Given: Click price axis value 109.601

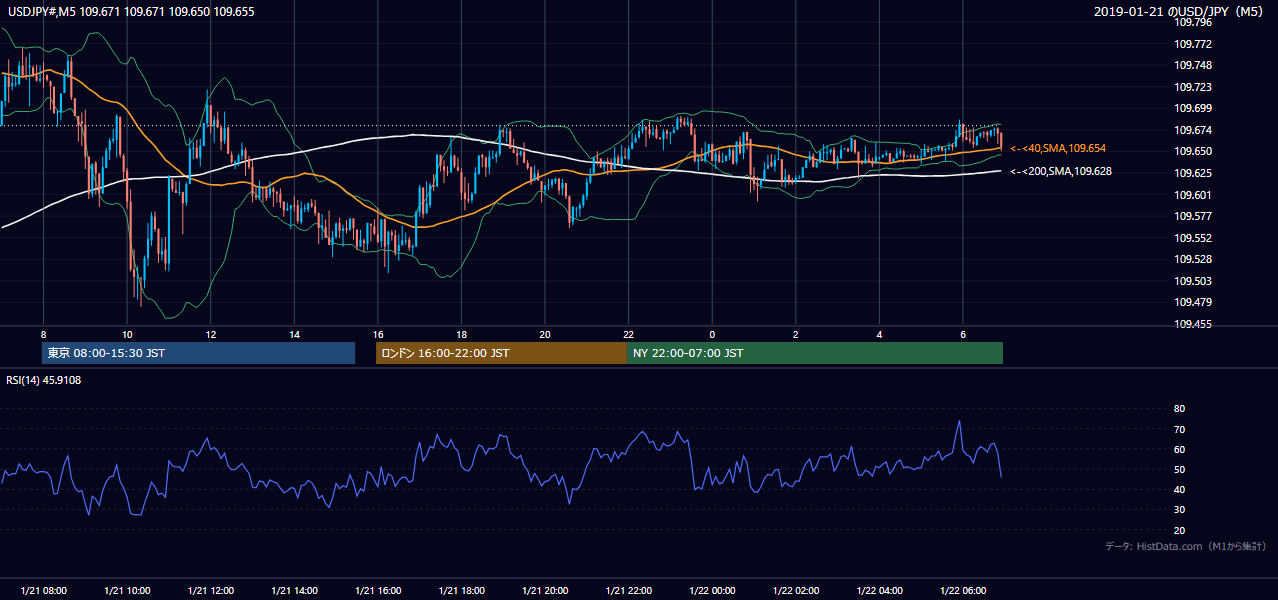Looking at the screenshot, I should click(1193, 195).
